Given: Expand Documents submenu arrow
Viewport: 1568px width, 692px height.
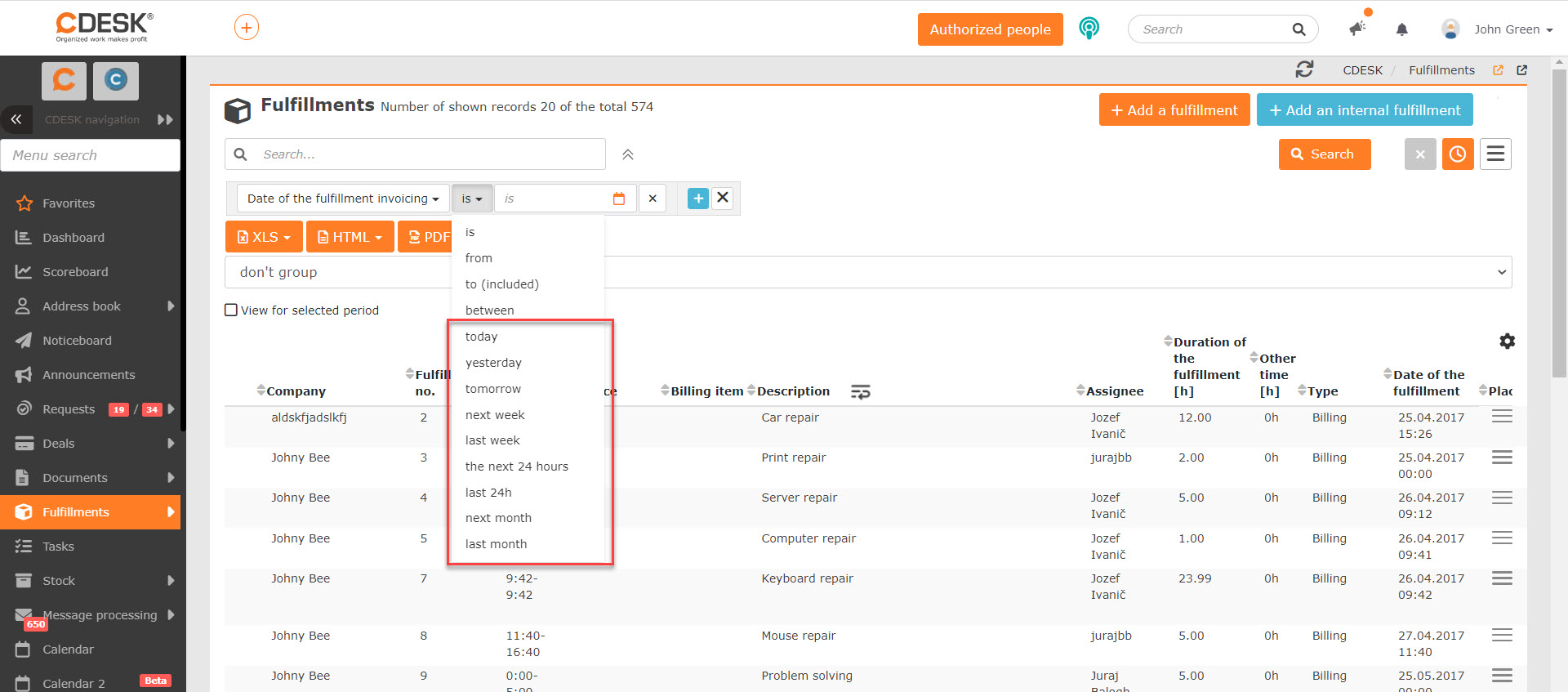Looking at the screenshot, I should coord(171,478).
